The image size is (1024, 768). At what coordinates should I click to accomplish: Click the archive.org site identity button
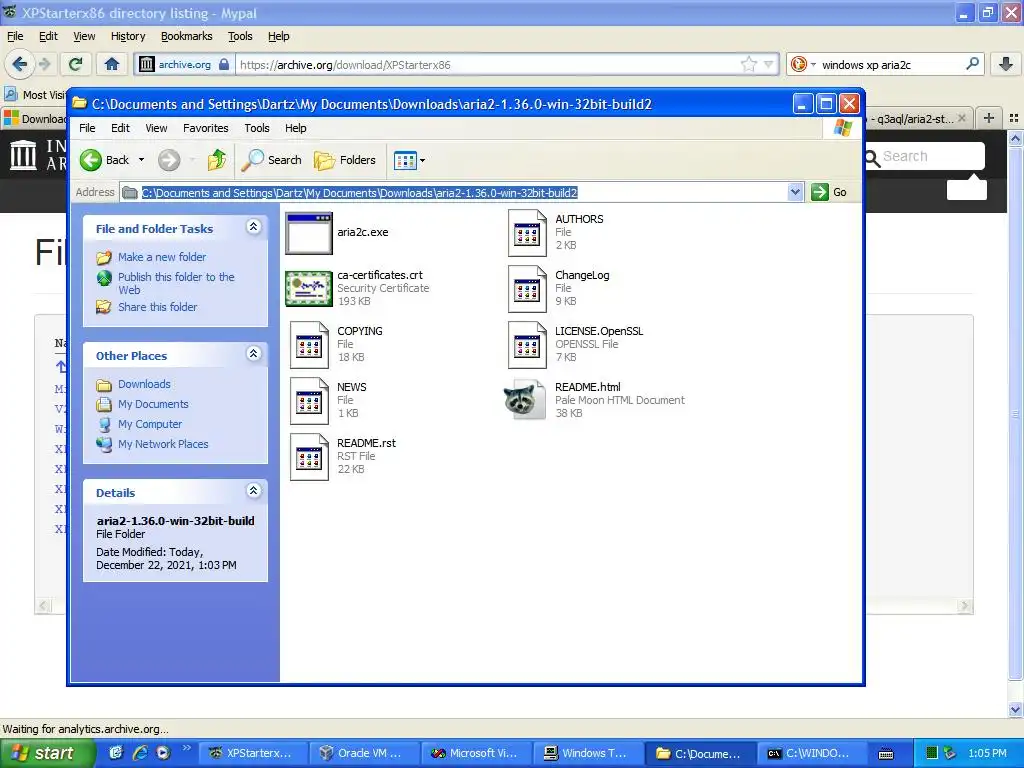point(185,64)
